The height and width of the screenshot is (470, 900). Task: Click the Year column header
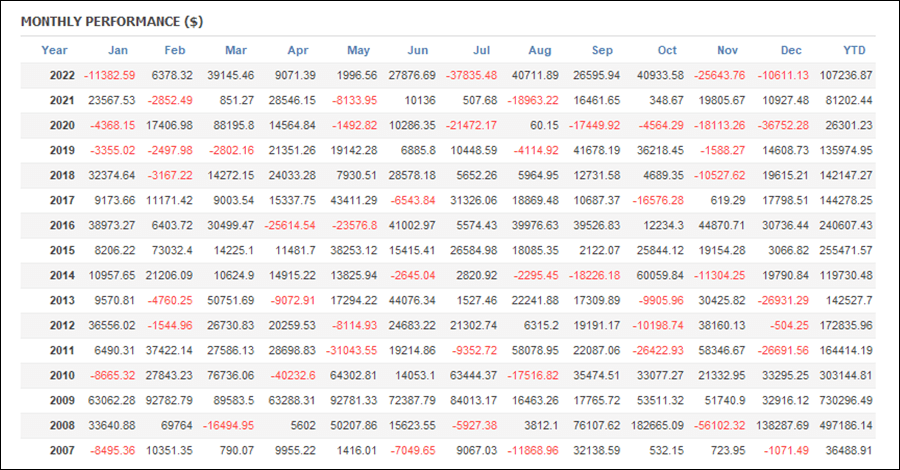tap(54, 51)
